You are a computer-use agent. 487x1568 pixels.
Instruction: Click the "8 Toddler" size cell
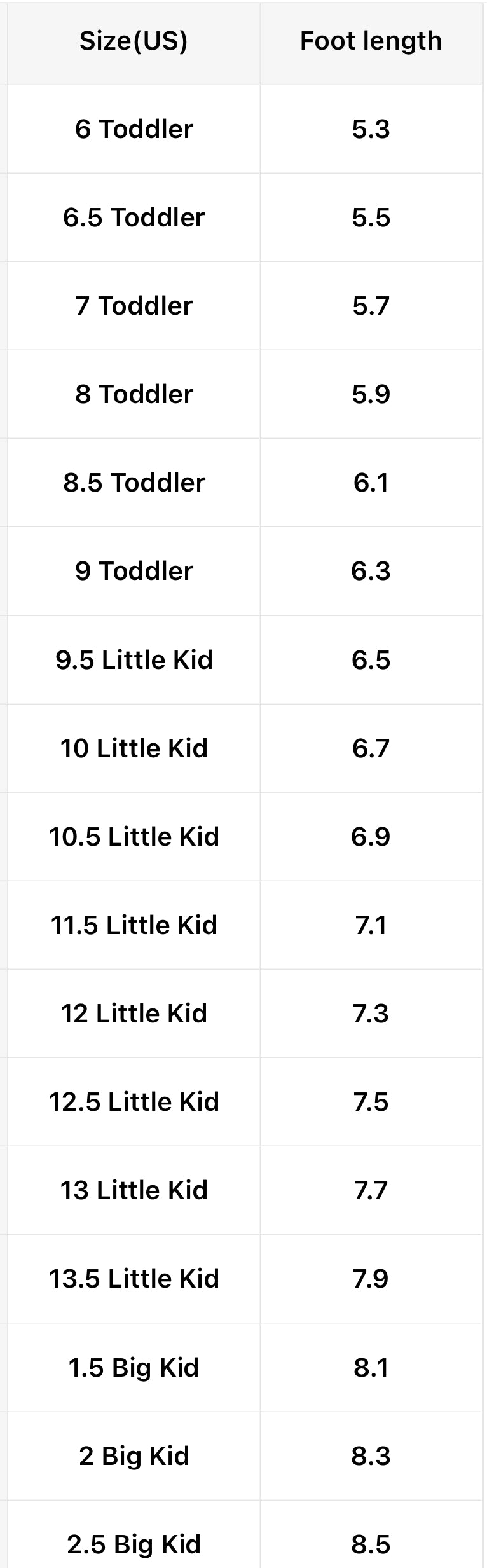point(134,394)
